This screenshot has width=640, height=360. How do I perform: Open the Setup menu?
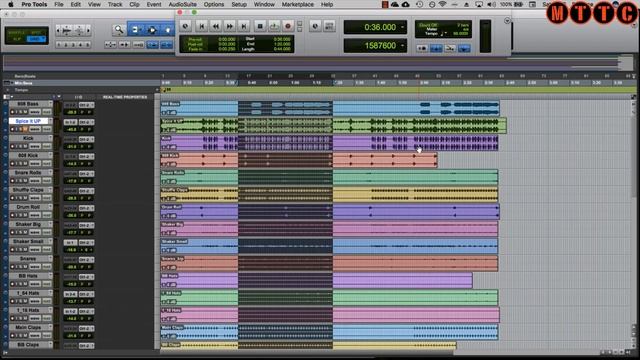point(239,4)
